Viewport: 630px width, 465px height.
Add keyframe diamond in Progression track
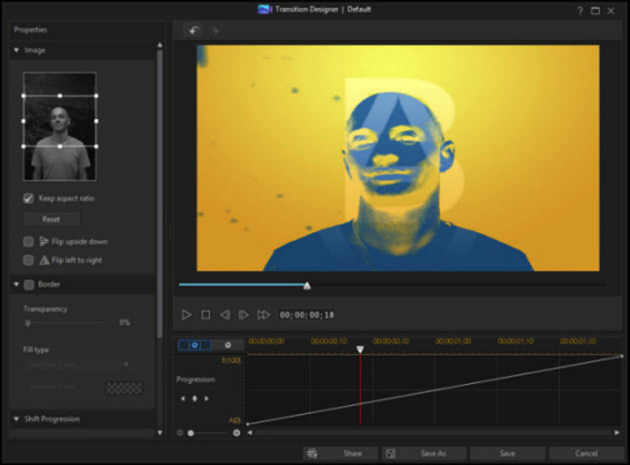click(195, 398)
